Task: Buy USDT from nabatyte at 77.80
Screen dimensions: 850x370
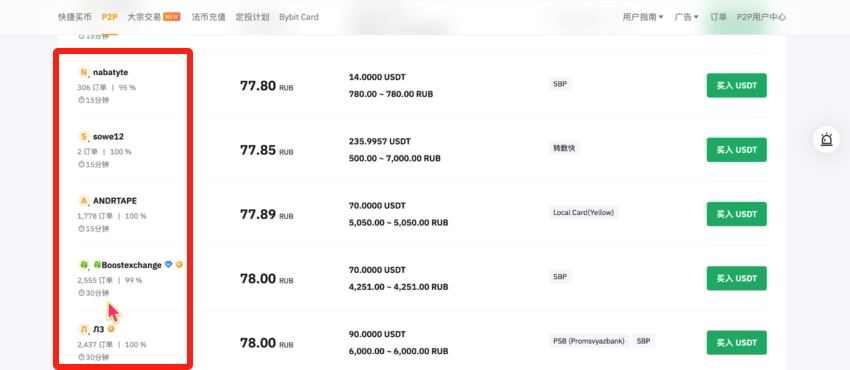Action: click(736, 86)
